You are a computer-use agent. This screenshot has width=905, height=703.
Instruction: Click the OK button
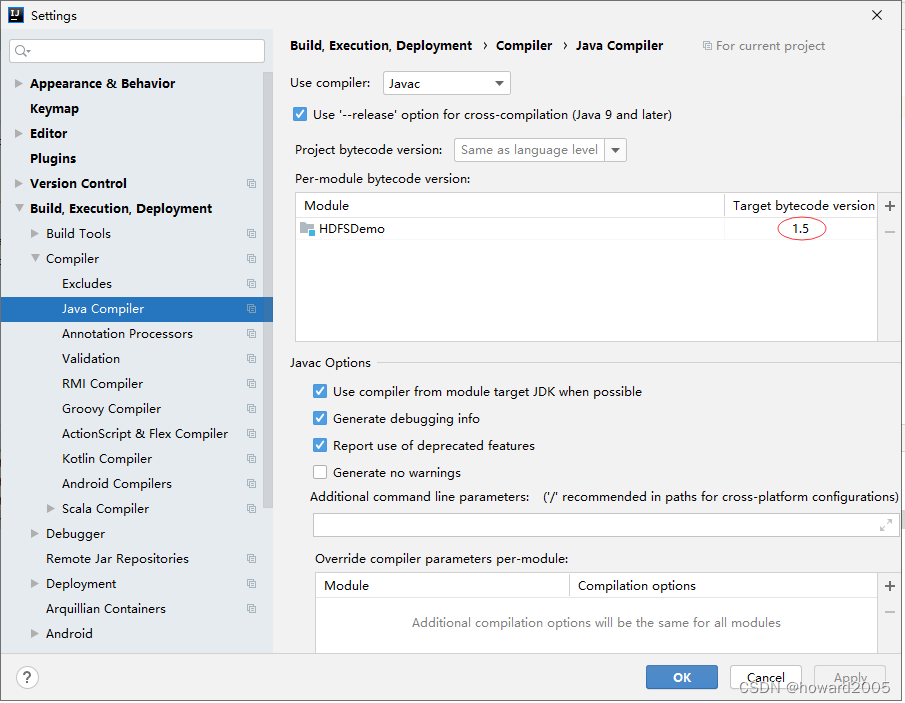tap(682, 677)
